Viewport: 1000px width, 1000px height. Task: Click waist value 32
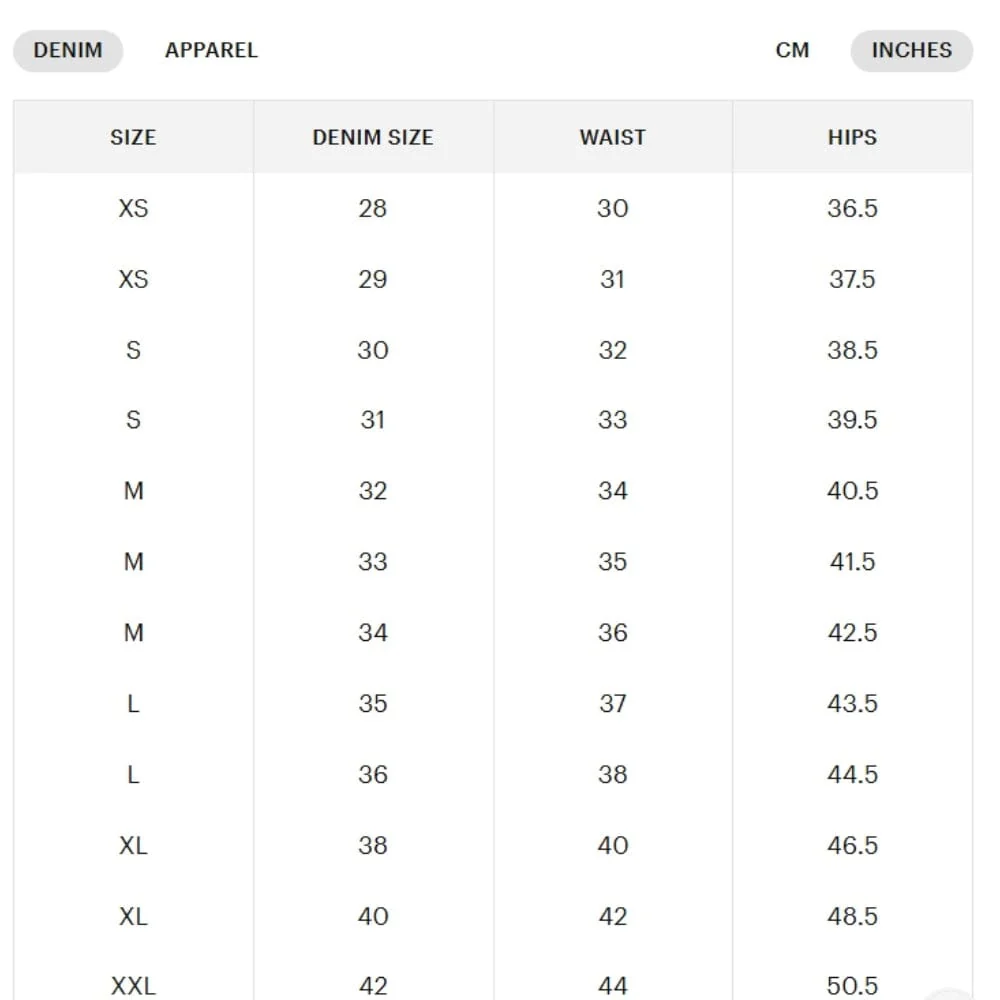point(612,350)
